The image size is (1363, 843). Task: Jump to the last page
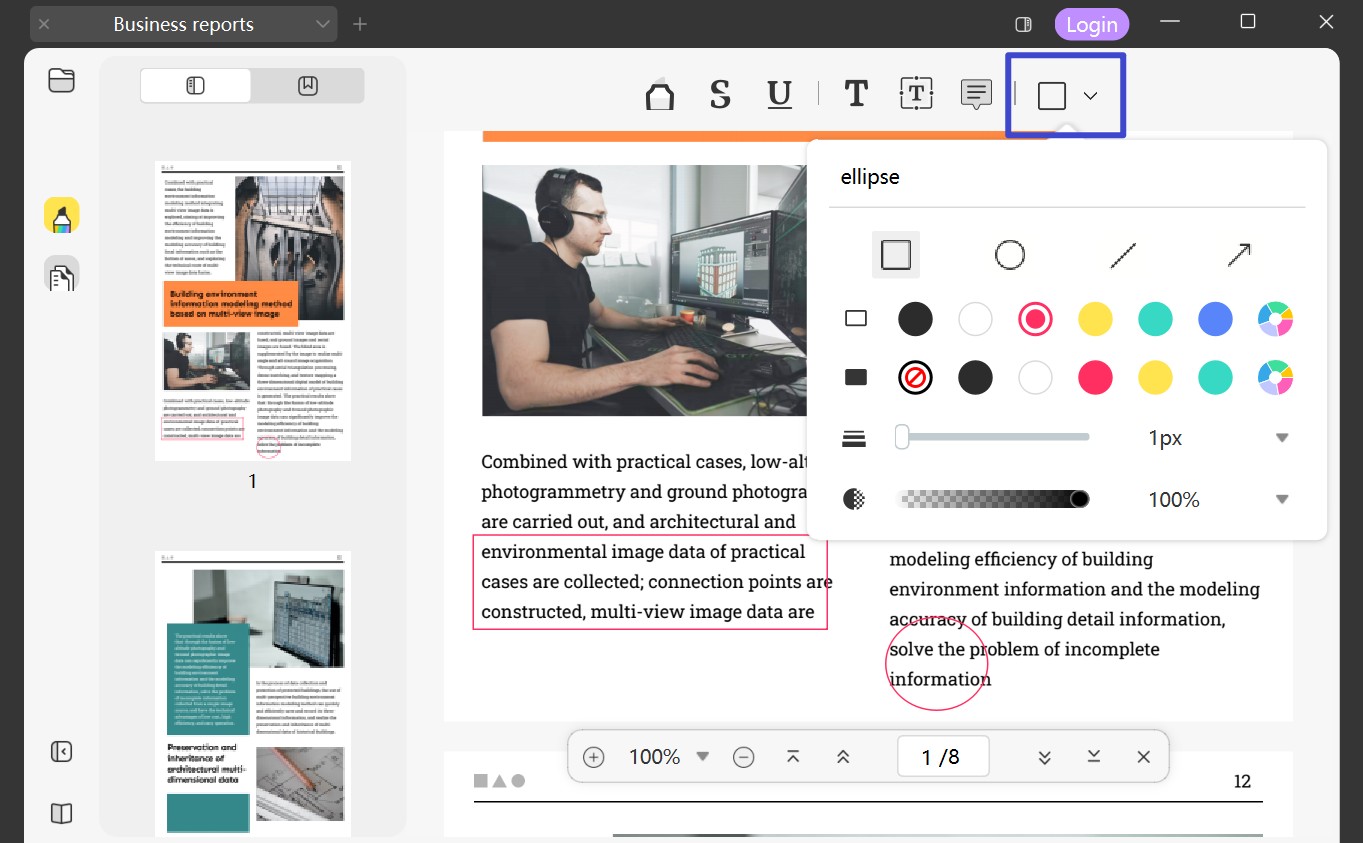point(1094,756)
